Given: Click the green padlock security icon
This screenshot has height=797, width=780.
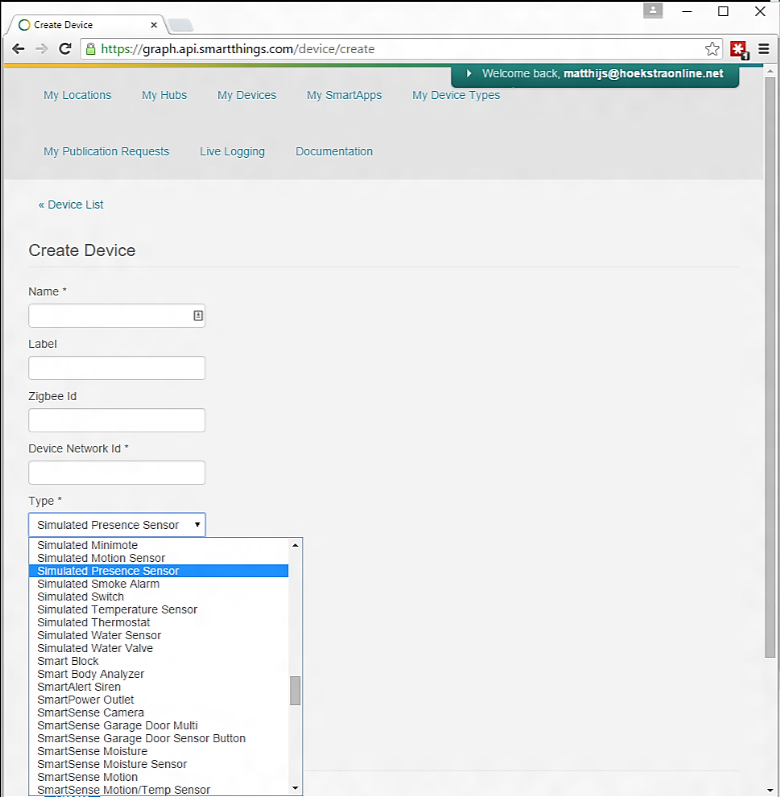Looking at the screenshot, I should [x=90, y=49].
